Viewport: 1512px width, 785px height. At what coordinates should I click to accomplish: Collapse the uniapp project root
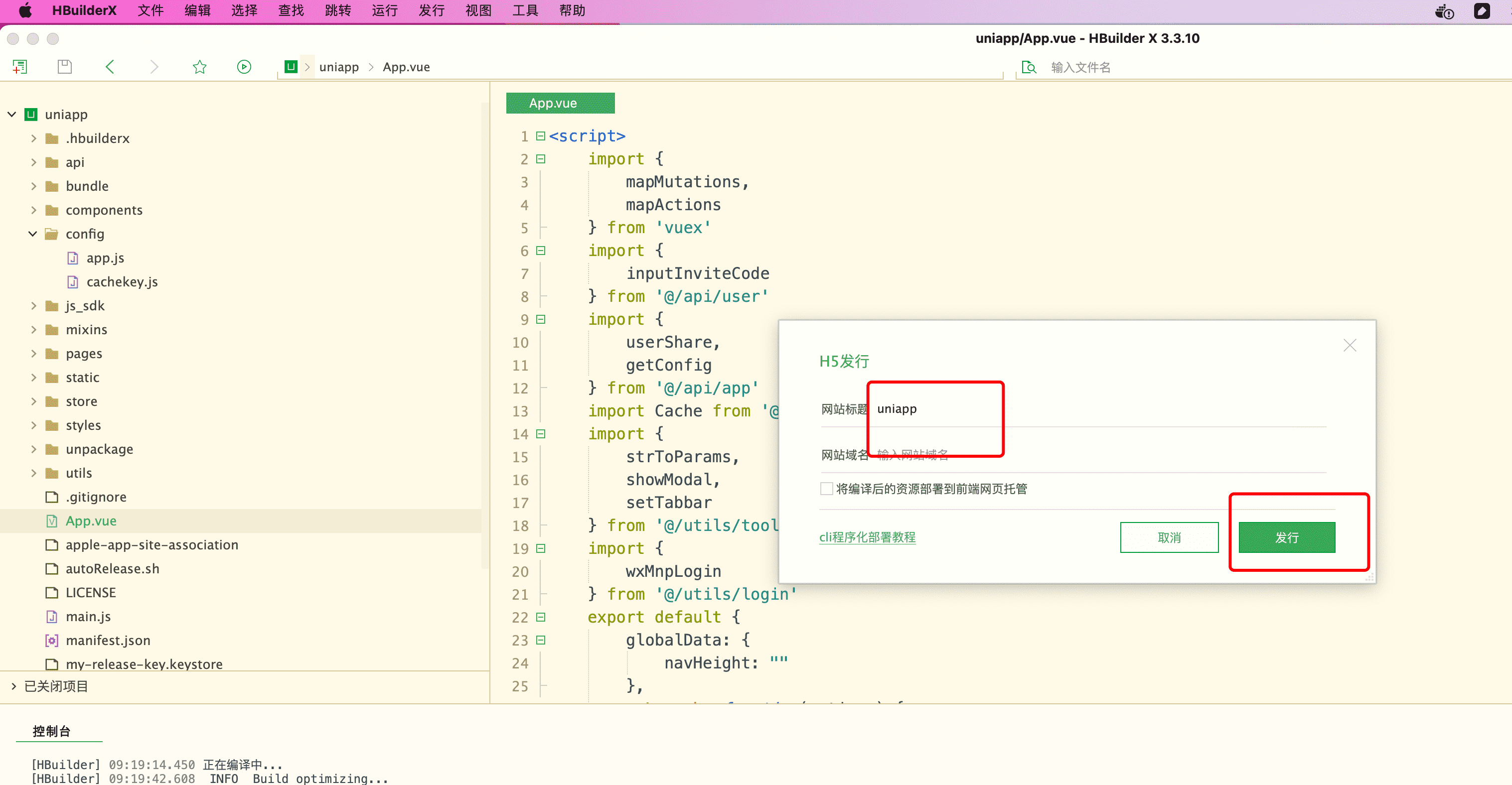click(12, 115)
